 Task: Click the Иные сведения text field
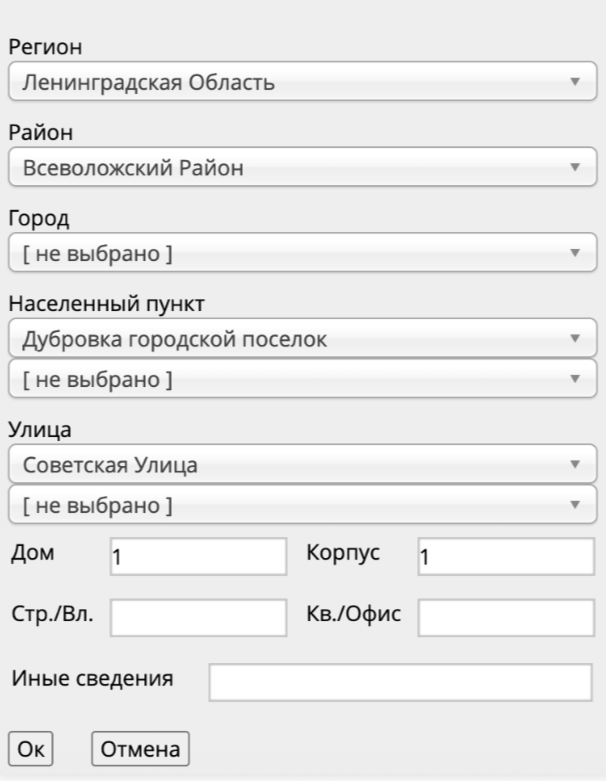click(x=400, y=682)
